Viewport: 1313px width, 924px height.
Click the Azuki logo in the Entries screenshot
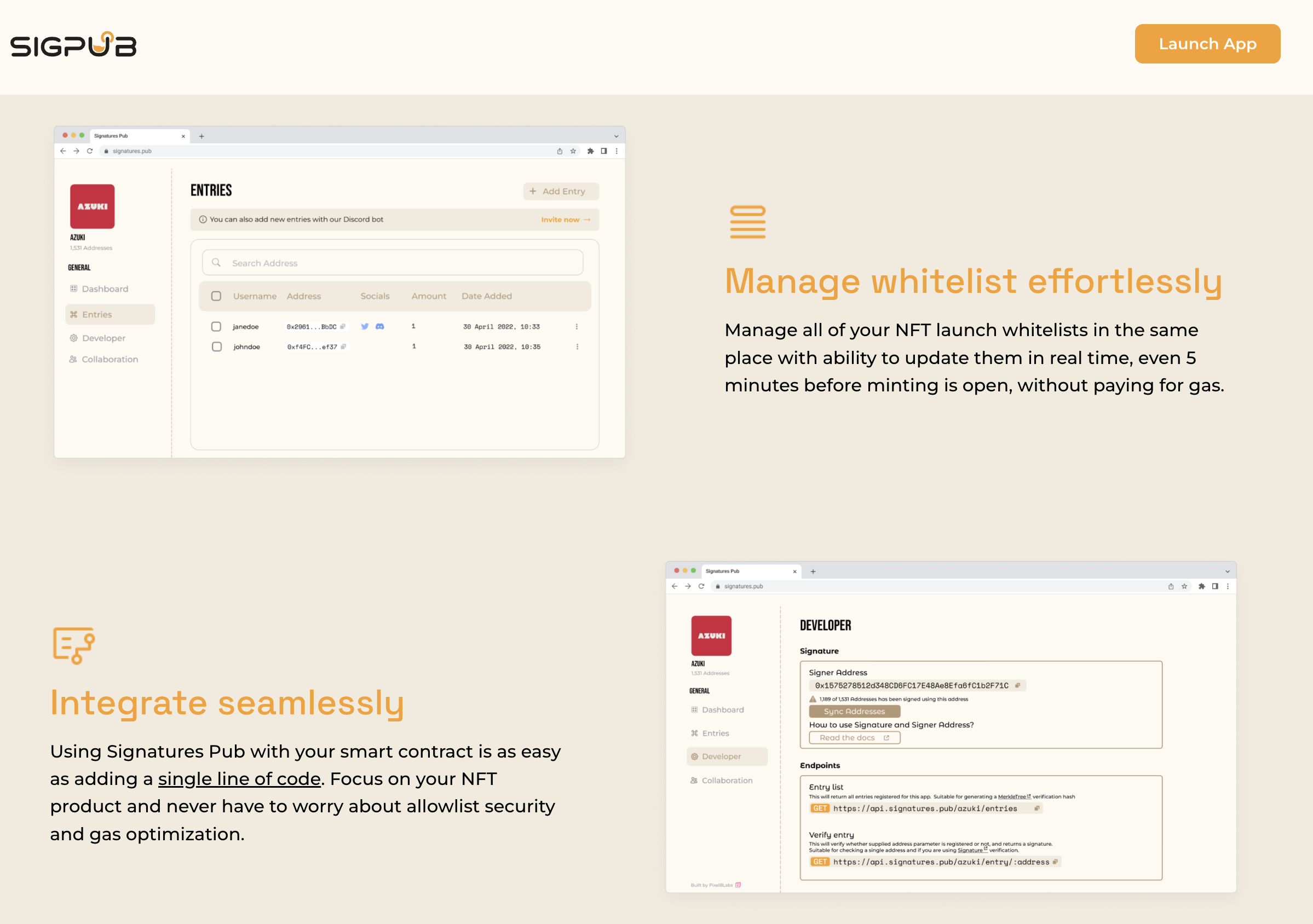point(92,206)
